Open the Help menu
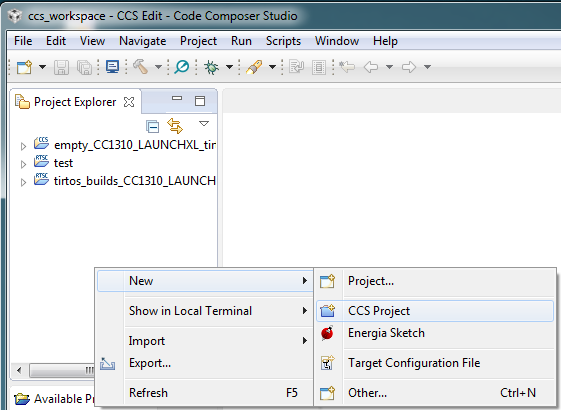 tap(385, 41)
